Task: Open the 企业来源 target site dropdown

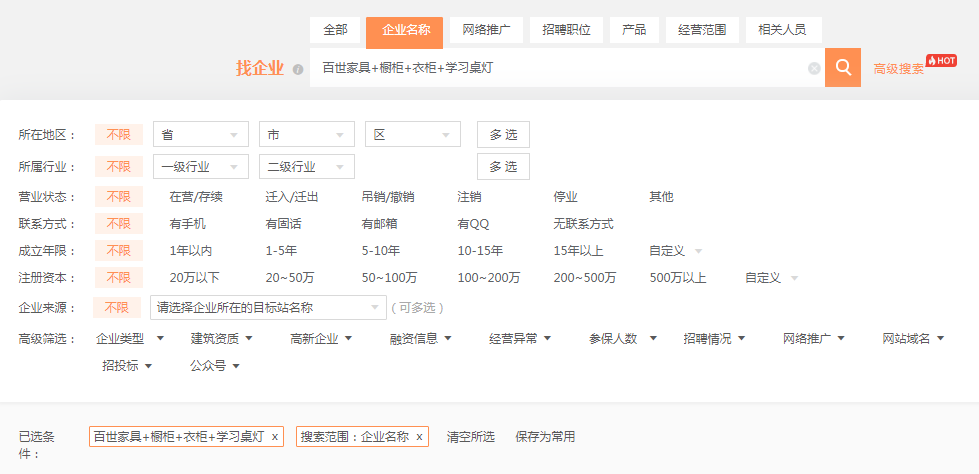Action: pyautogui.click(x=267, y=307)
